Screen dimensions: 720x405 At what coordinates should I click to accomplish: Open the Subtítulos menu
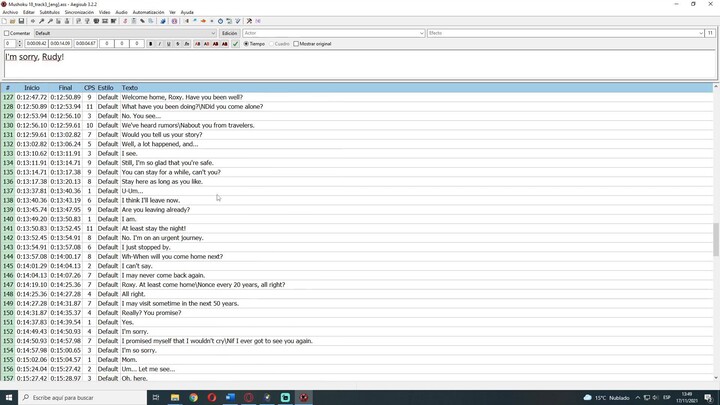49,12
